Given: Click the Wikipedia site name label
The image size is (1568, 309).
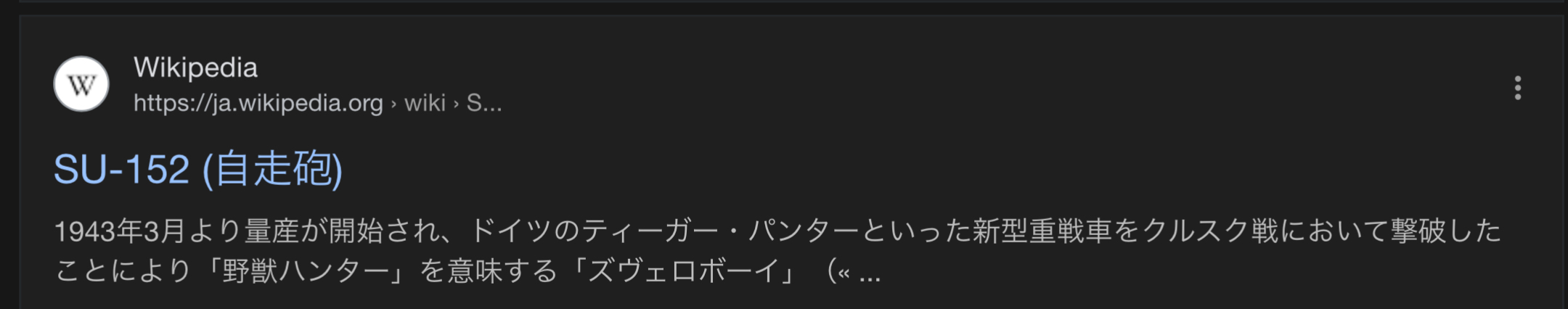Looking at the screenshot, I should [195, 67].
